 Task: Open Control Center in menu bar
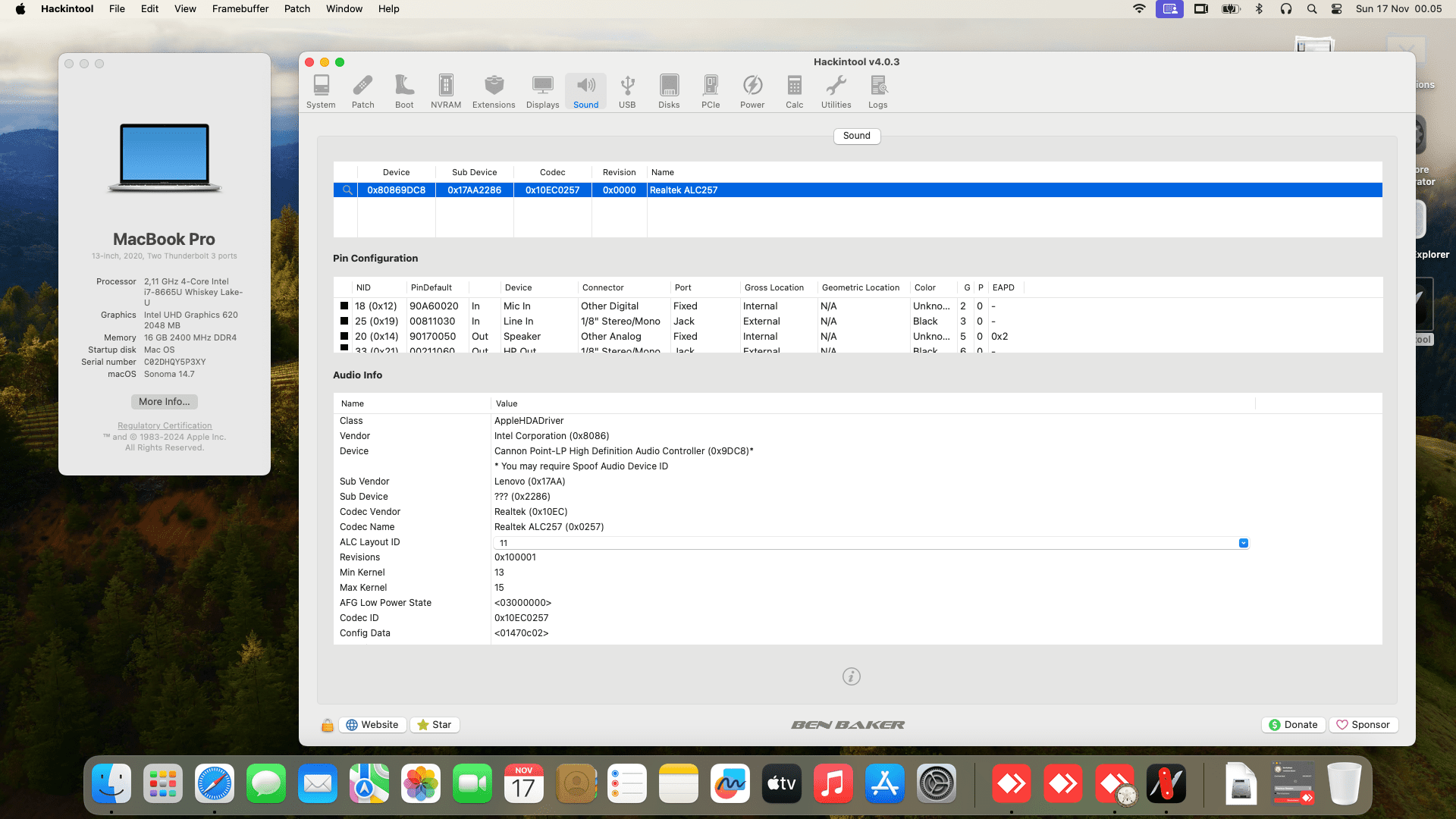[1337, 9]
